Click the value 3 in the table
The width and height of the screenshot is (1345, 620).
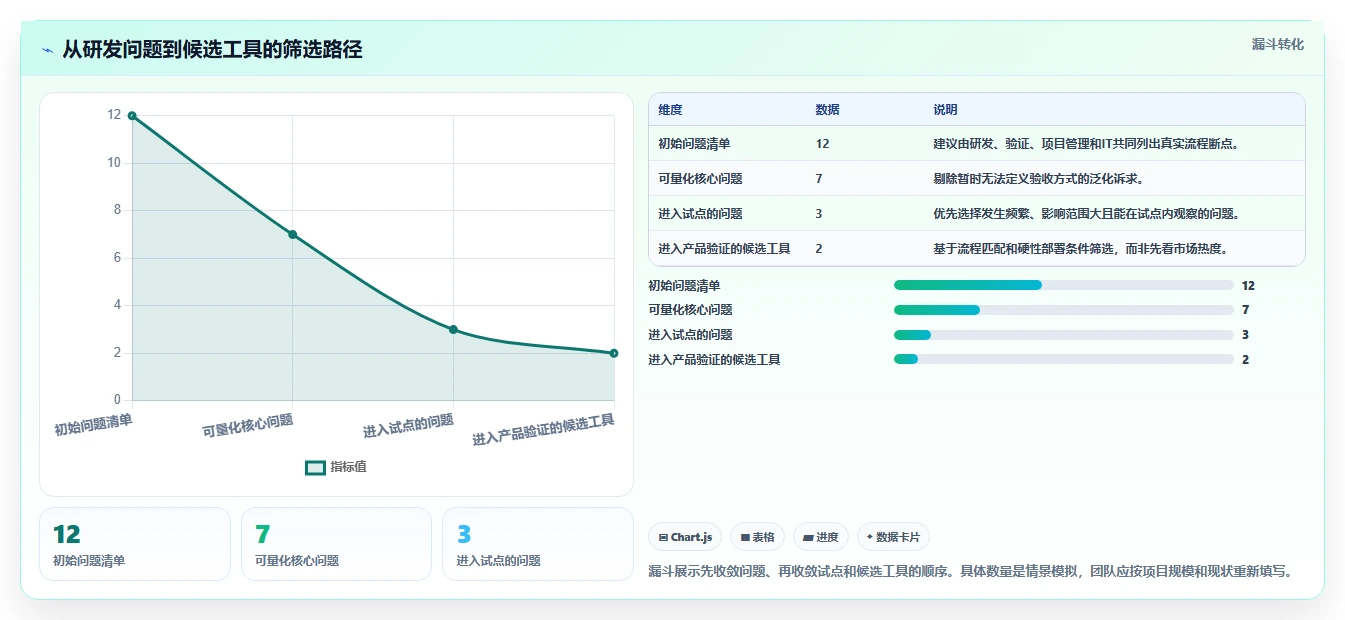click(819, 214)
